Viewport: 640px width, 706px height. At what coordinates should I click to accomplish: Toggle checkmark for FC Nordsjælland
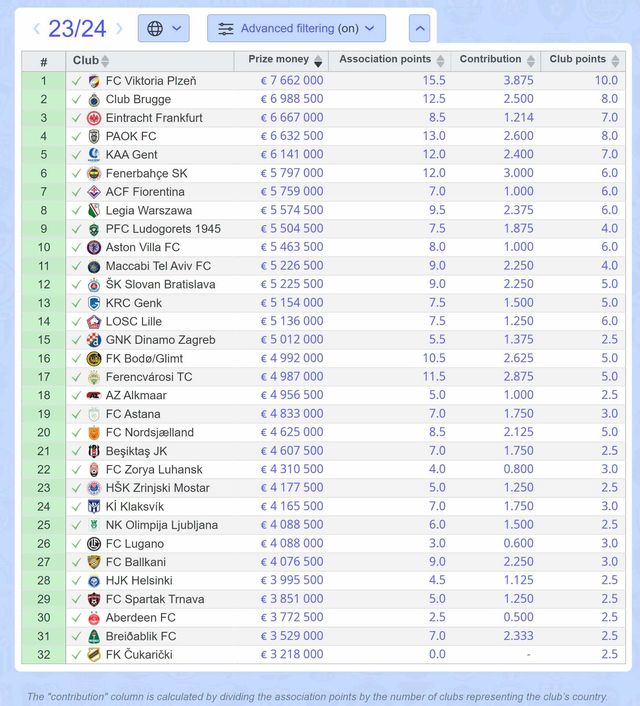click(x=77, y=432)
